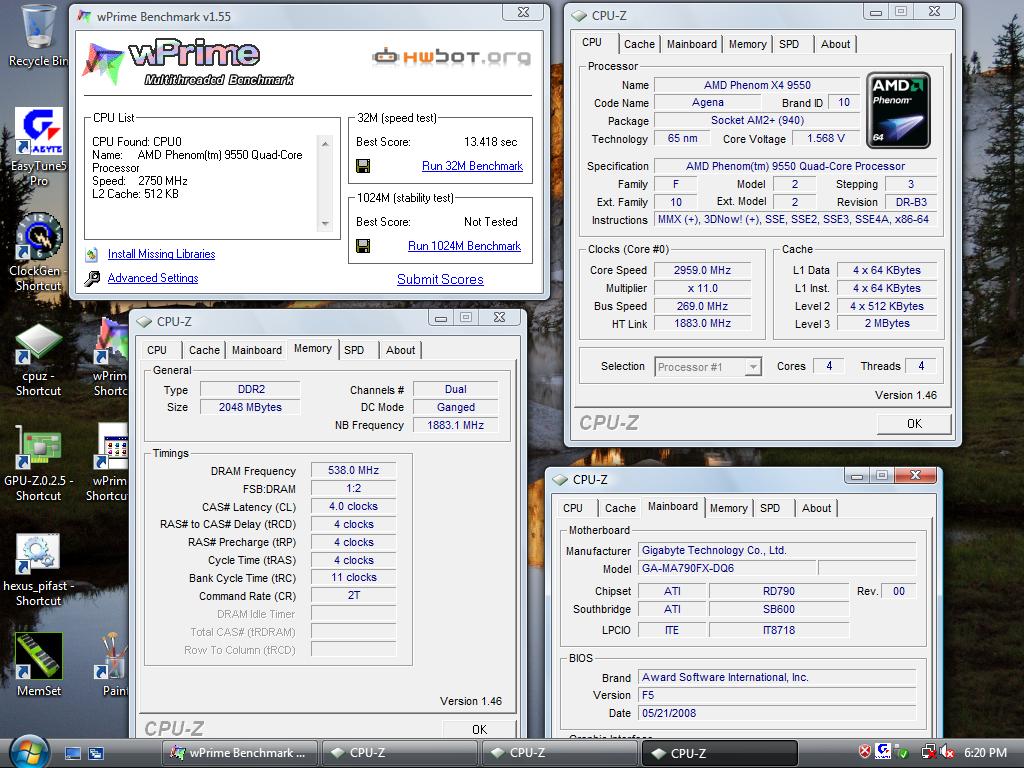Viewport: 1024px width, 768px height.
Task: Click the Southbridge SB600 field
Action: point(778,609)
